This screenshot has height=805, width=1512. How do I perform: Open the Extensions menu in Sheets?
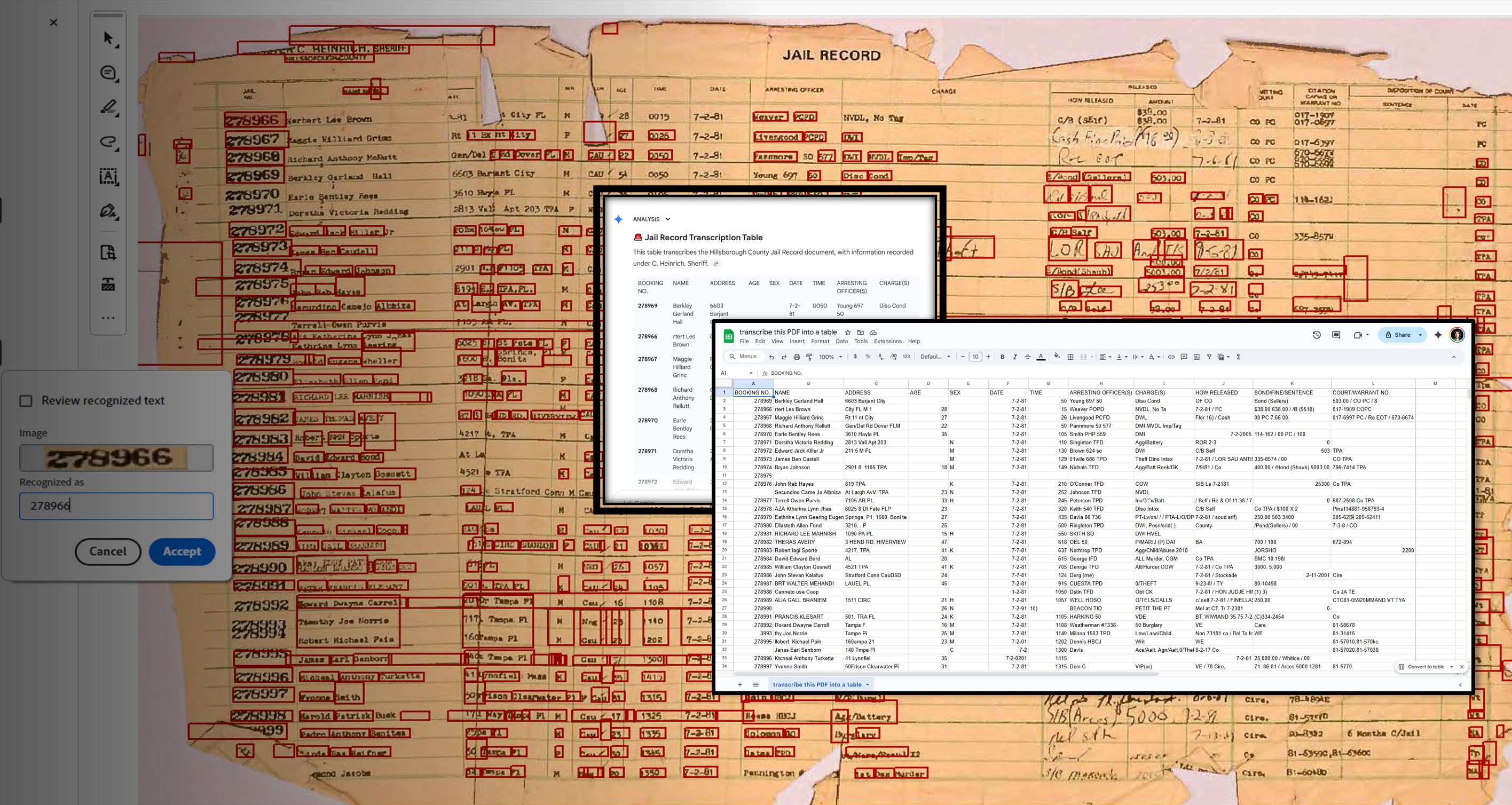887,342
